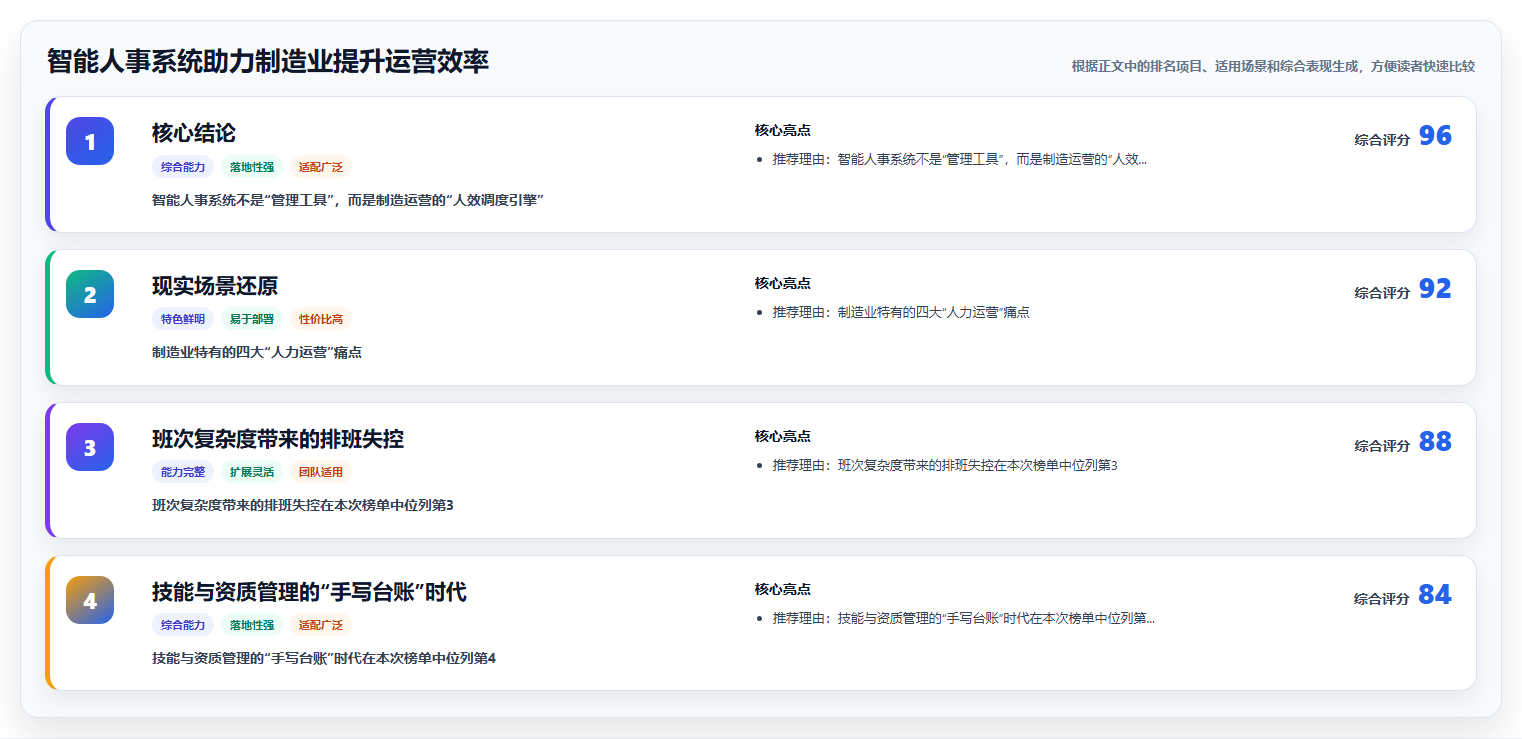Click the rank 1 number badge

pos(90,141)
